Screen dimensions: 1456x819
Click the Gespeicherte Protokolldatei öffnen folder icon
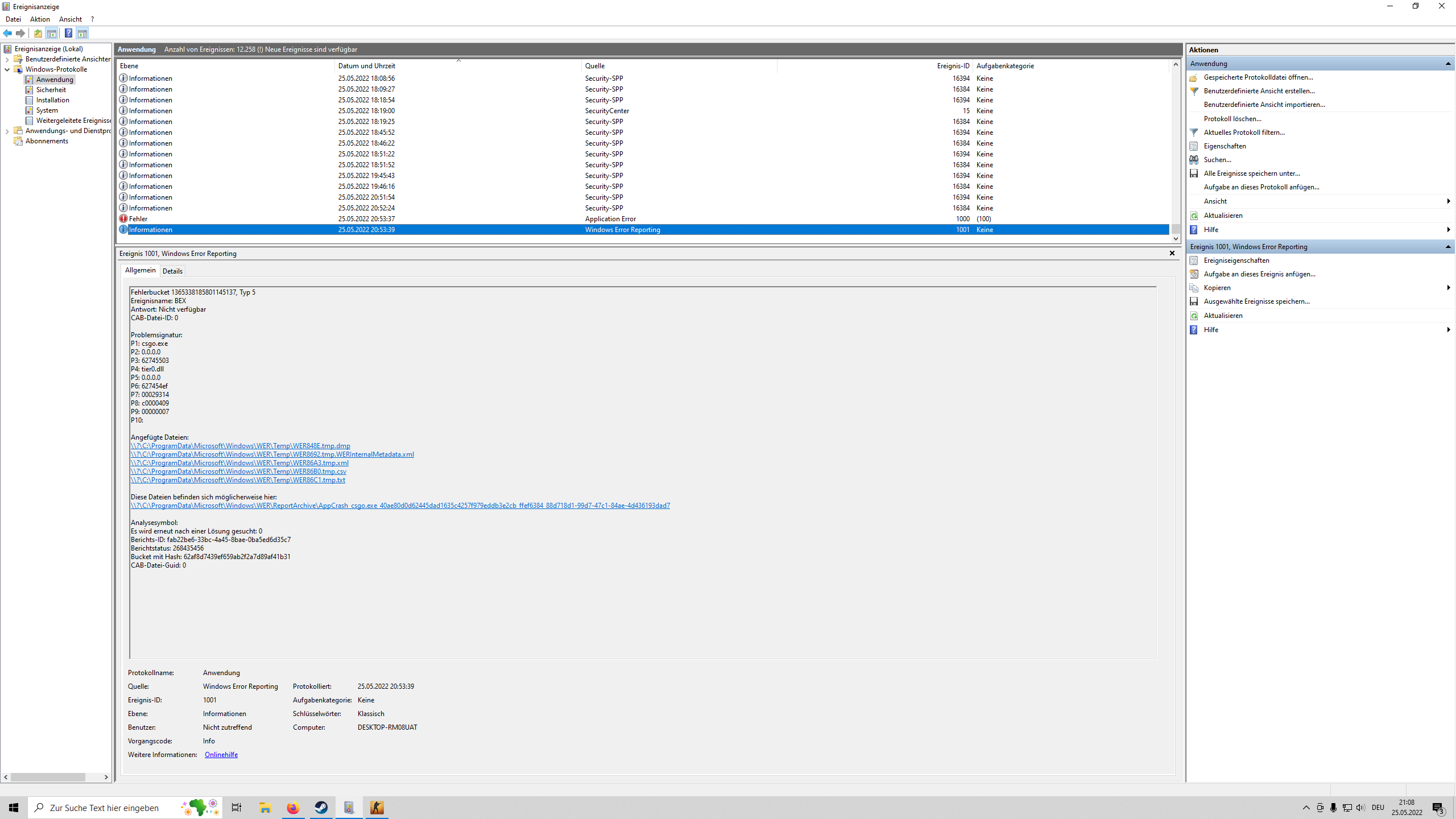(x=1194, y=77)
